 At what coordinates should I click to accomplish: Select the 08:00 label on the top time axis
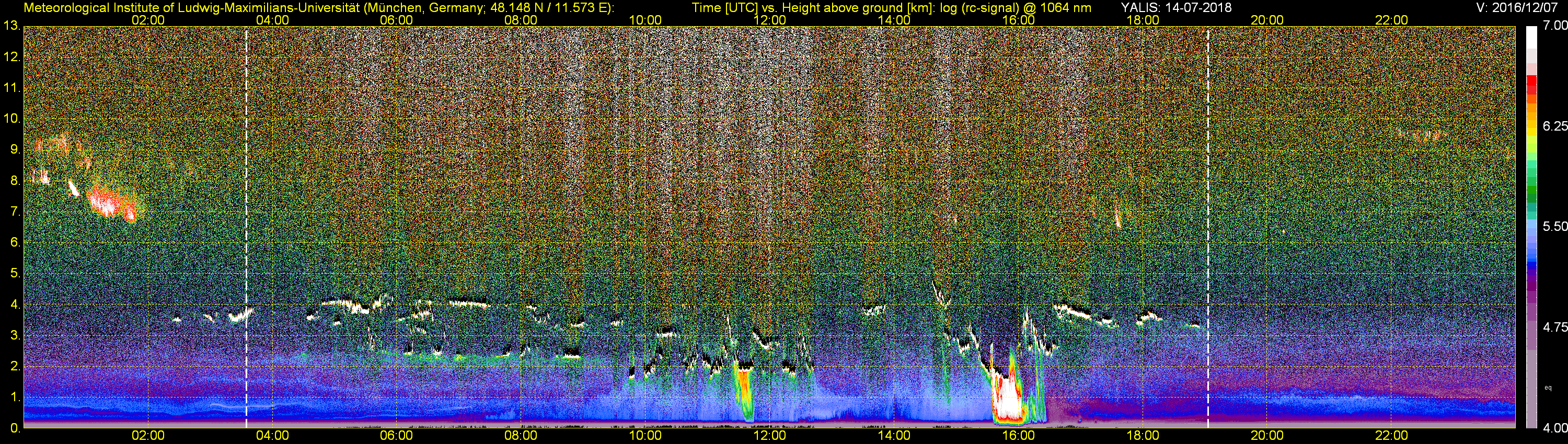[x=521, y=20]
